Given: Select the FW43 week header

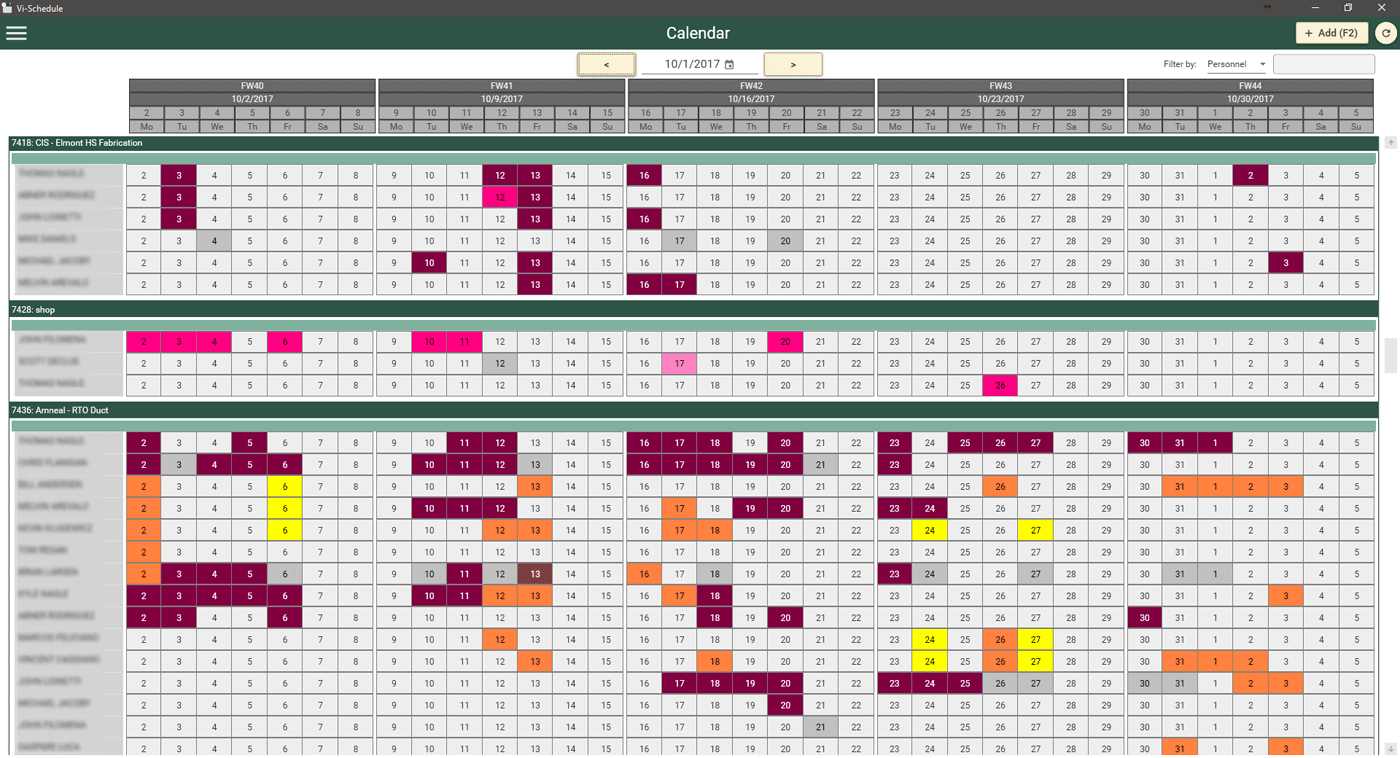Looking at the screenshot, I should click(1000, 86).
